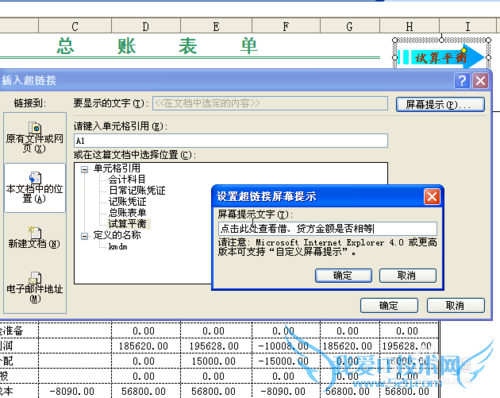Click the cell containing -8090.00 in column F
Viewport: 500px width, 398px height.
pyautogui.click(x=286, y=391)
